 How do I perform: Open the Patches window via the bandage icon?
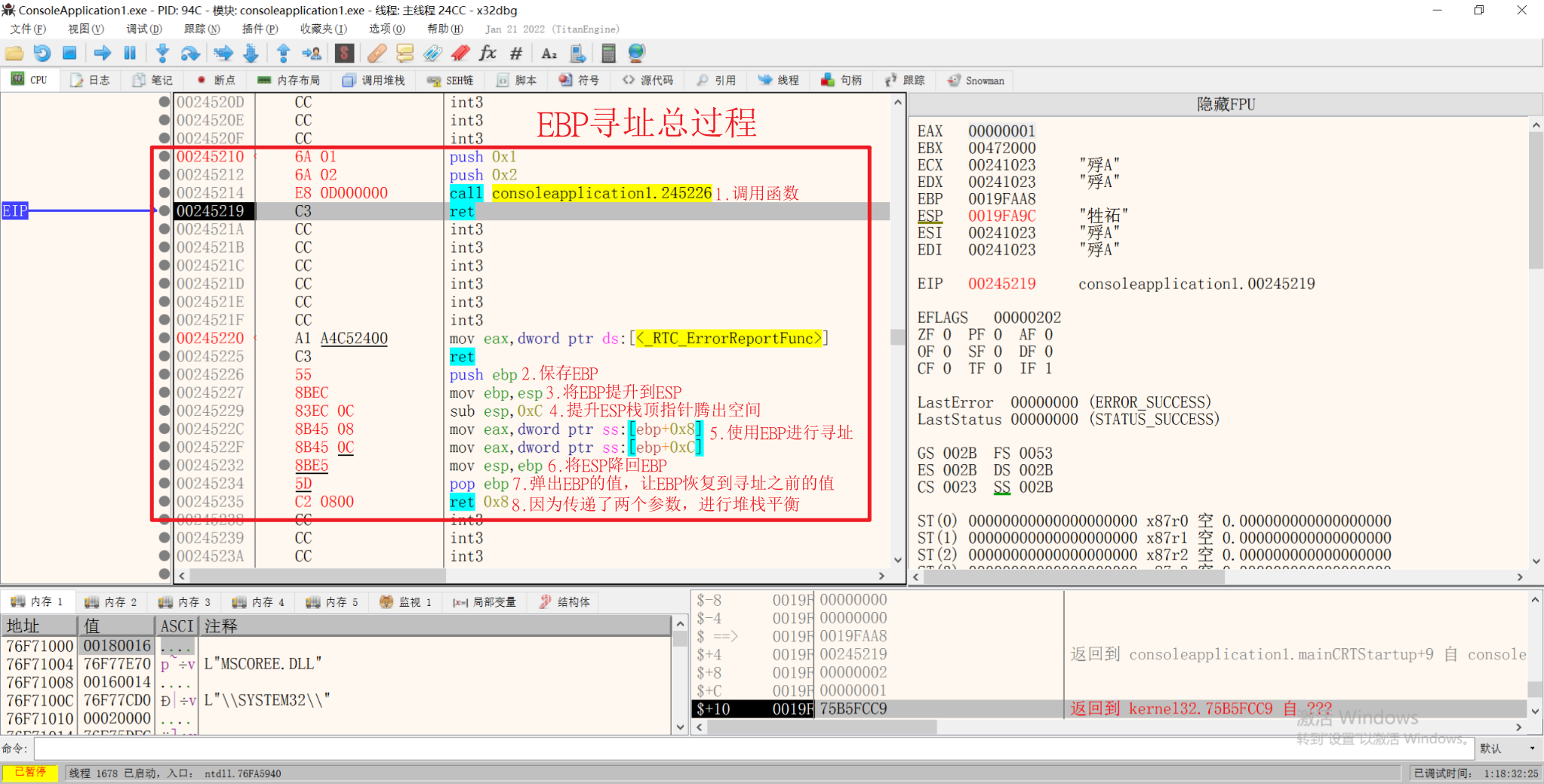(x=377, y=53)
